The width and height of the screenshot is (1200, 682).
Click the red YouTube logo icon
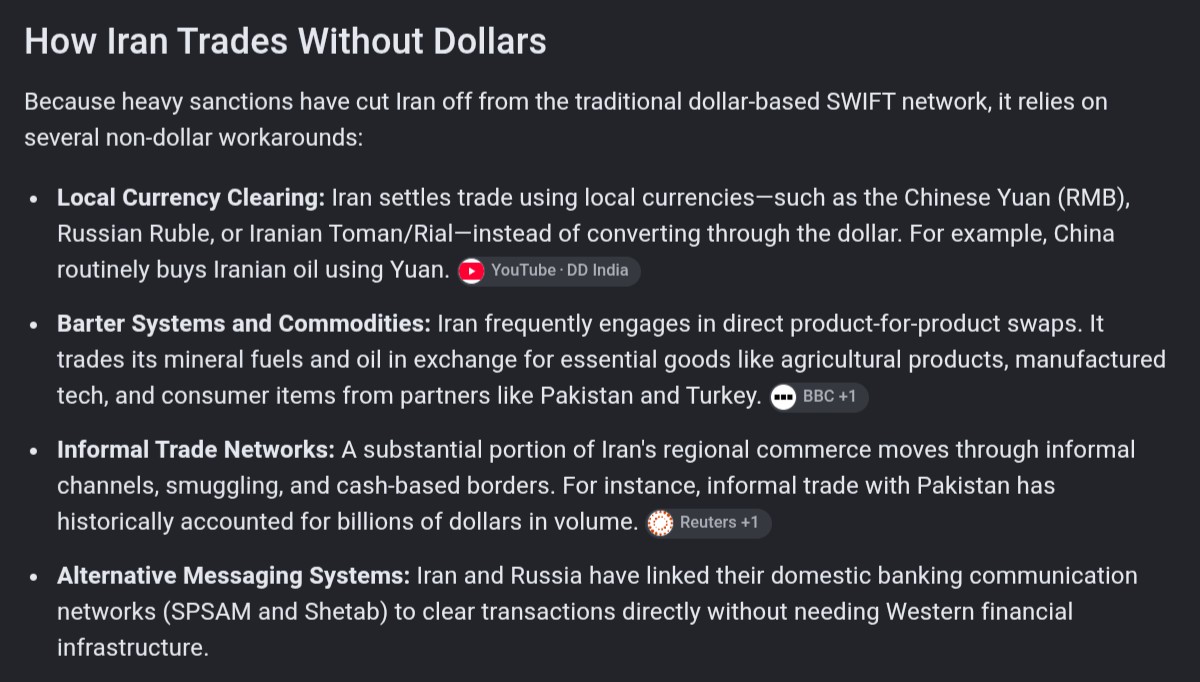(472, 271)
